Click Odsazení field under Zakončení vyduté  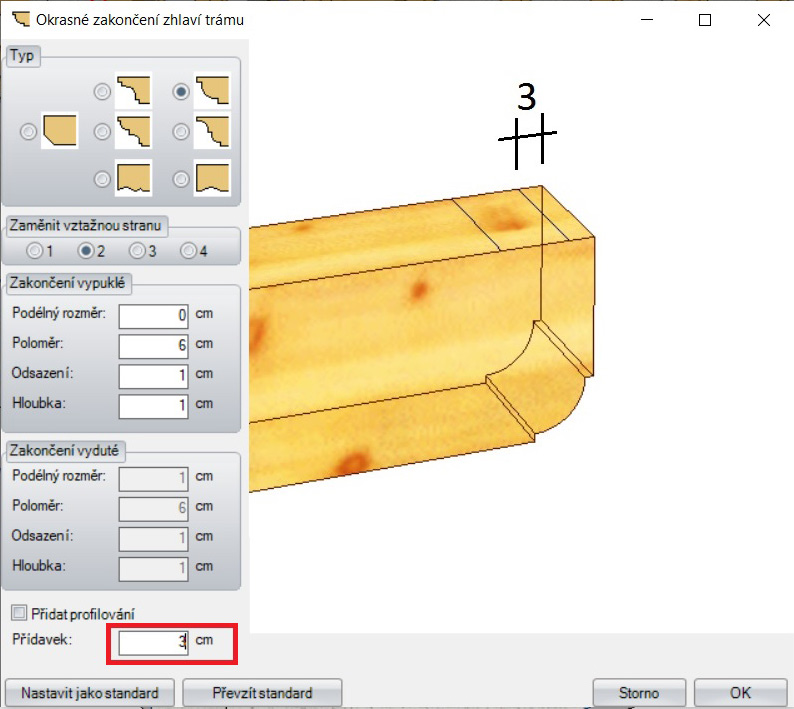coord(153,538)
